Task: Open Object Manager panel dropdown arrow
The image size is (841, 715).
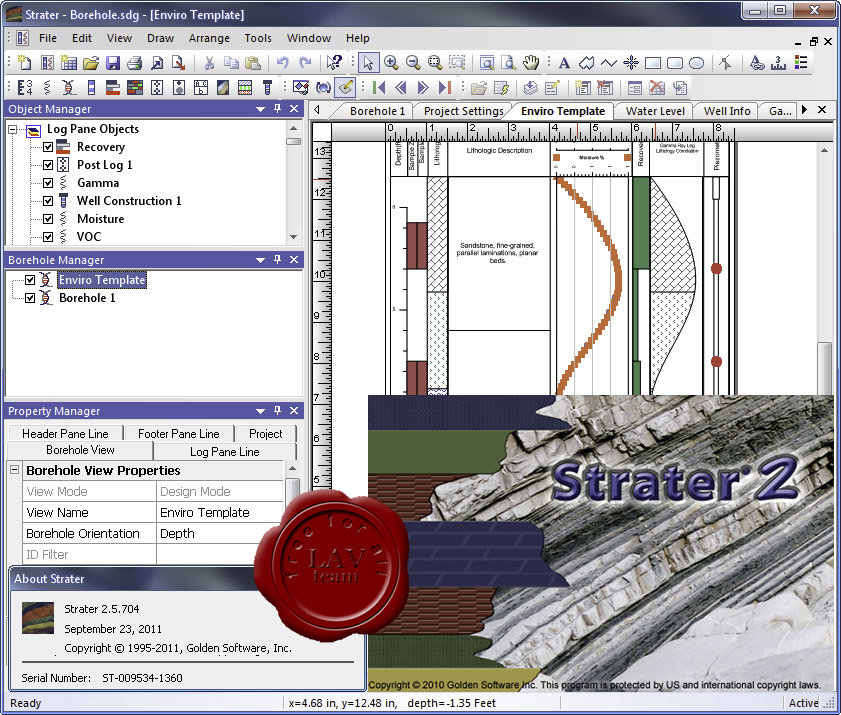Action: point(261,109)
